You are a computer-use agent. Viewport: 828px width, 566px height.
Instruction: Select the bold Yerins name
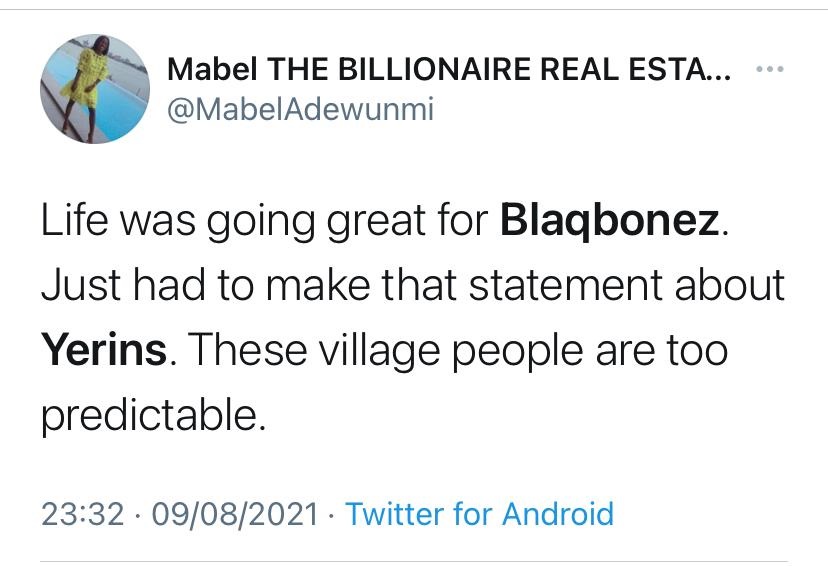pos(102,350)
